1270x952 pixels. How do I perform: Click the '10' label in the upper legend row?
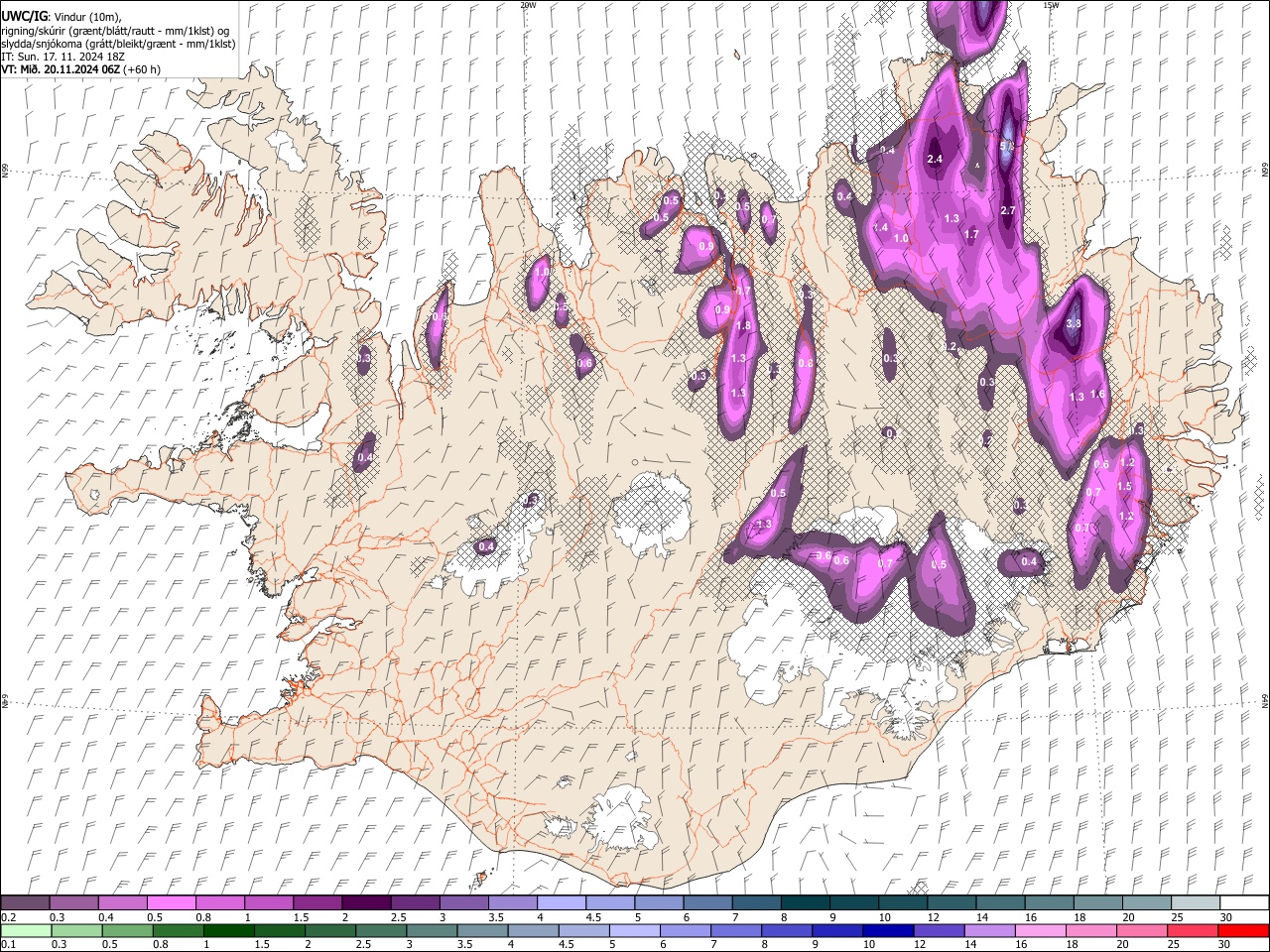pos(884,917)
